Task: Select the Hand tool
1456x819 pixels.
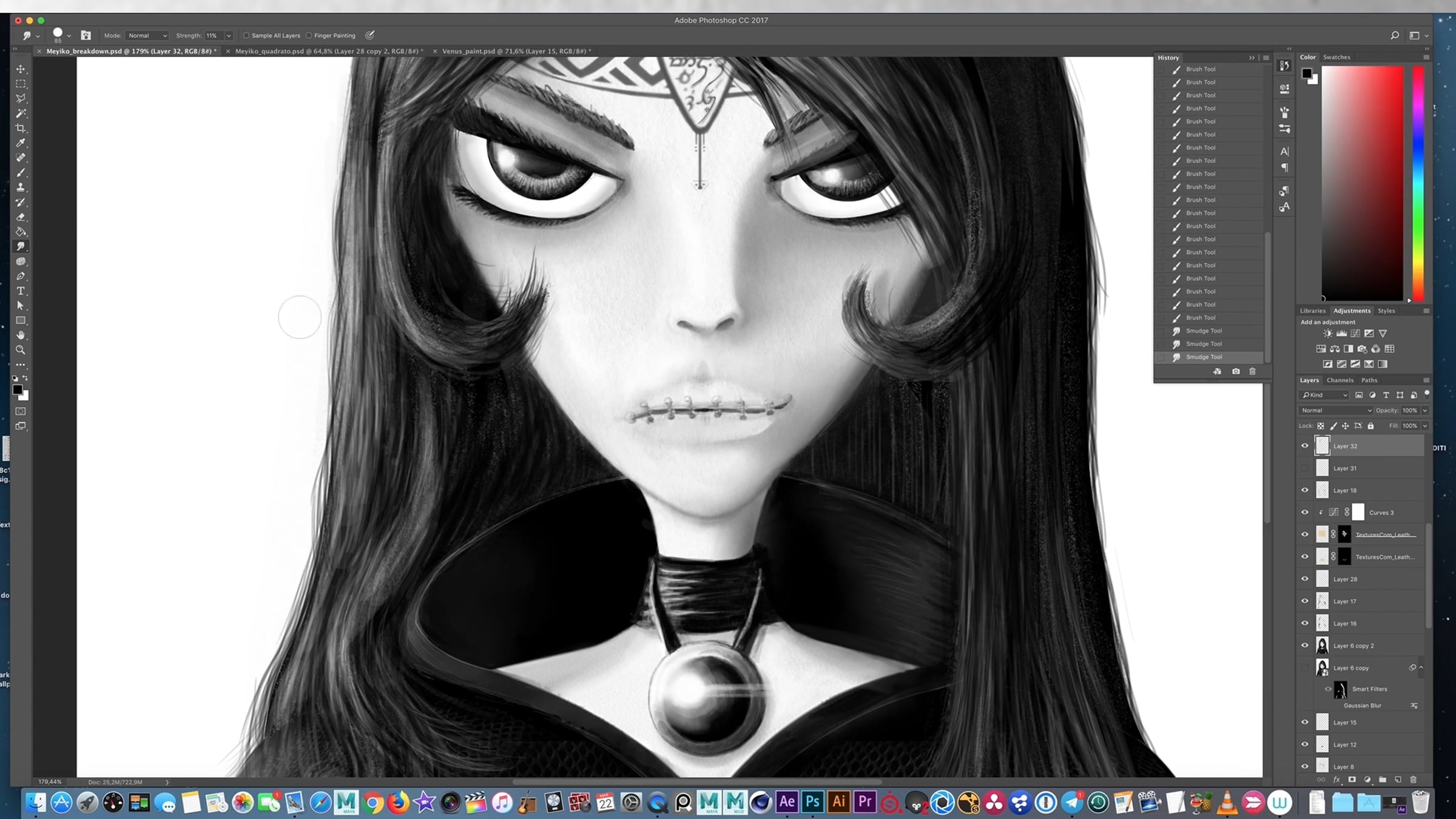Action: click(x=21, y=335)
